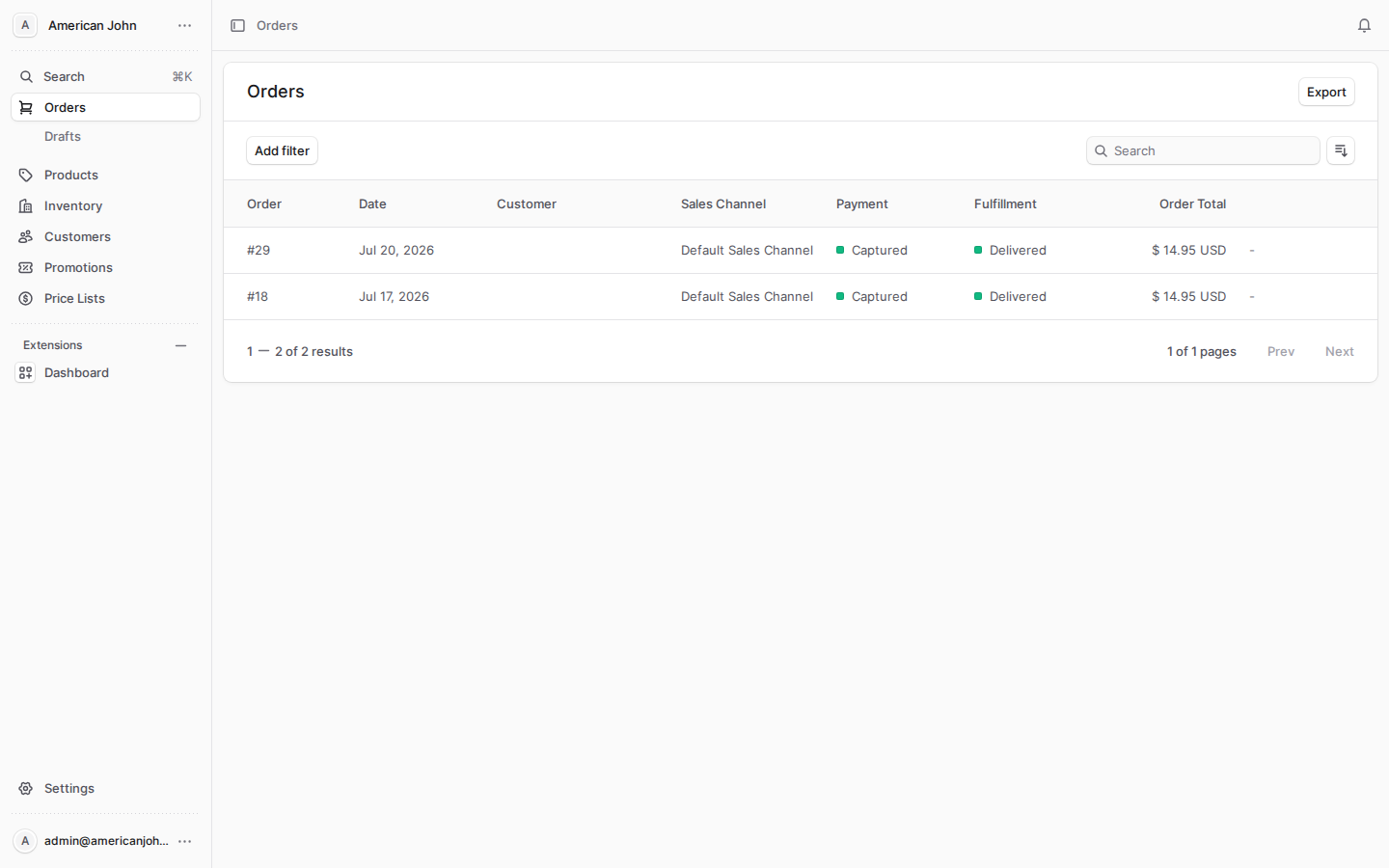
Task: Click Add filter button
Action: pos(282,150)
